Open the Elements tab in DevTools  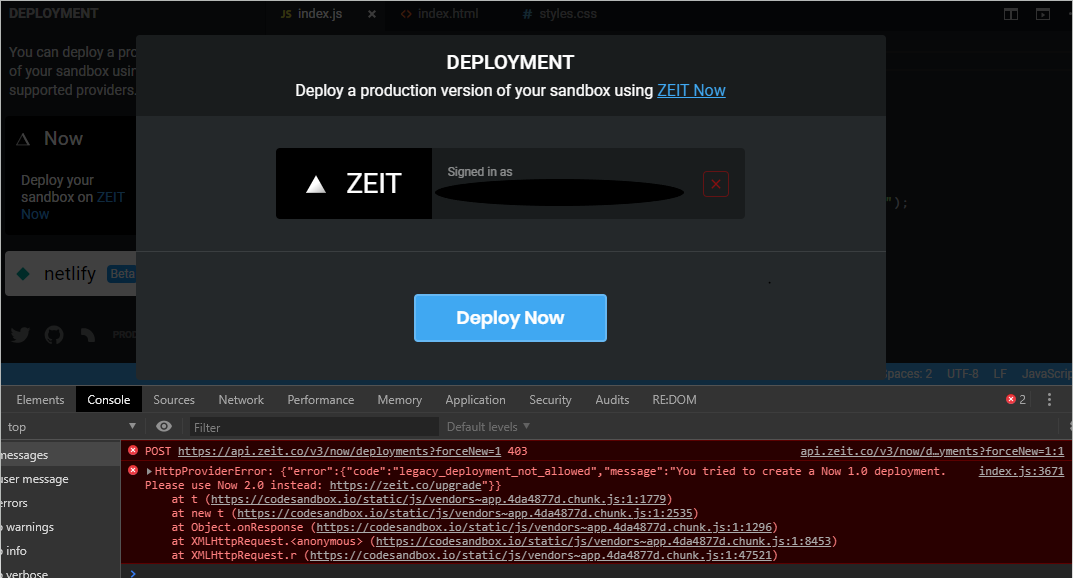coord(40,399)
